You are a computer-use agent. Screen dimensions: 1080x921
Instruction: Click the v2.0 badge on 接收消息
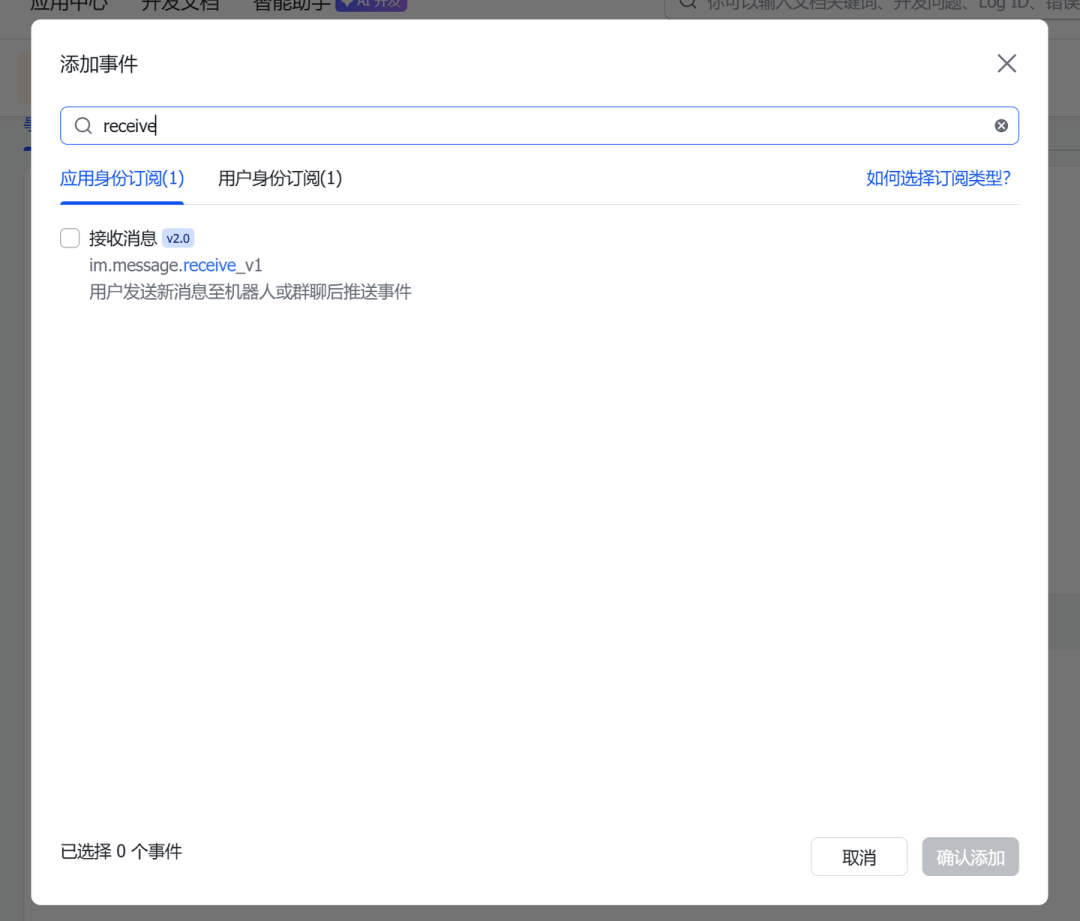click(x=177, y=238)
